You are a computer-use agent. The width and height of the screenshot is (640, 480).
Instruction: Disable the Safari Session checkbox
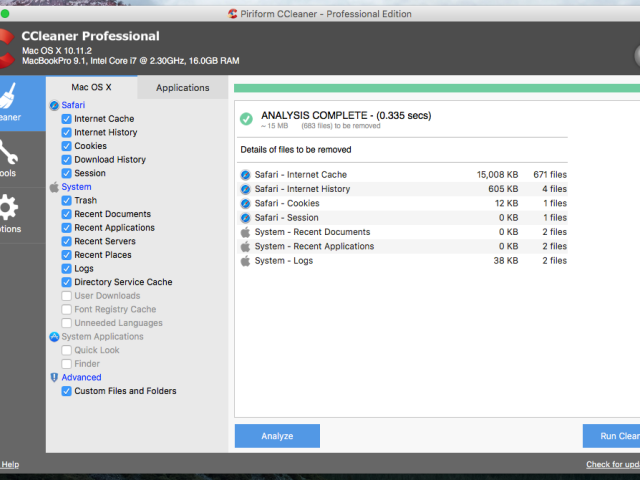(67, 173)
